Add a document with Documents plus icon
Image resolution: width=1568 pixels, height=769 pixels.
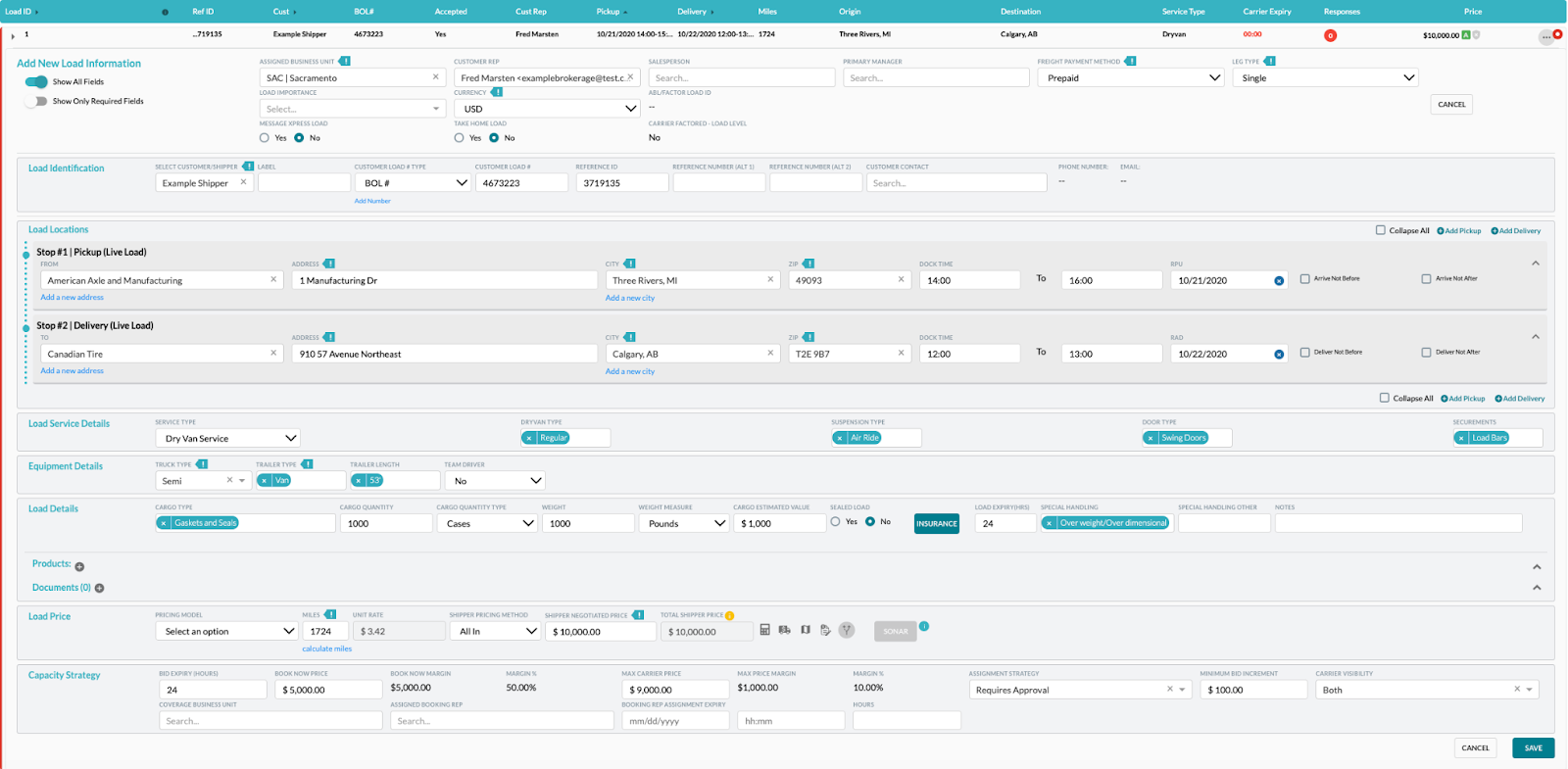(99, 588)
